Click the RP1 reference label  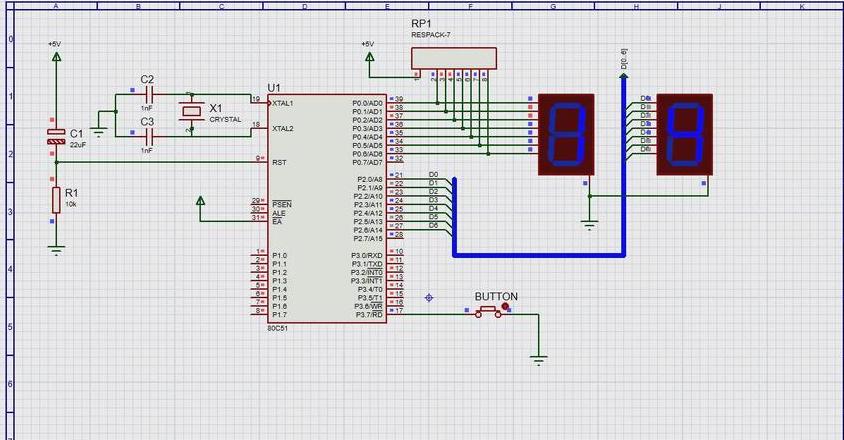click(421, 24)
